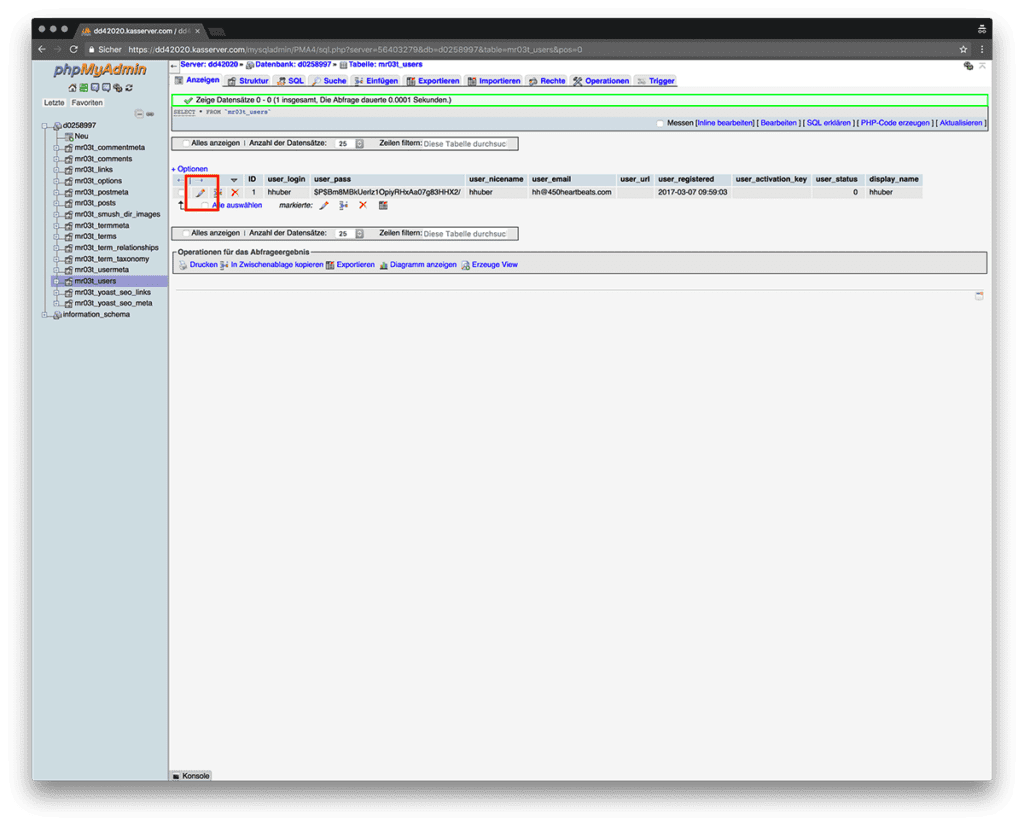This screenshot has height=826, width=1024.
Task: Click the phpMyAdmin home icon in sidebar
Action: 72,88
